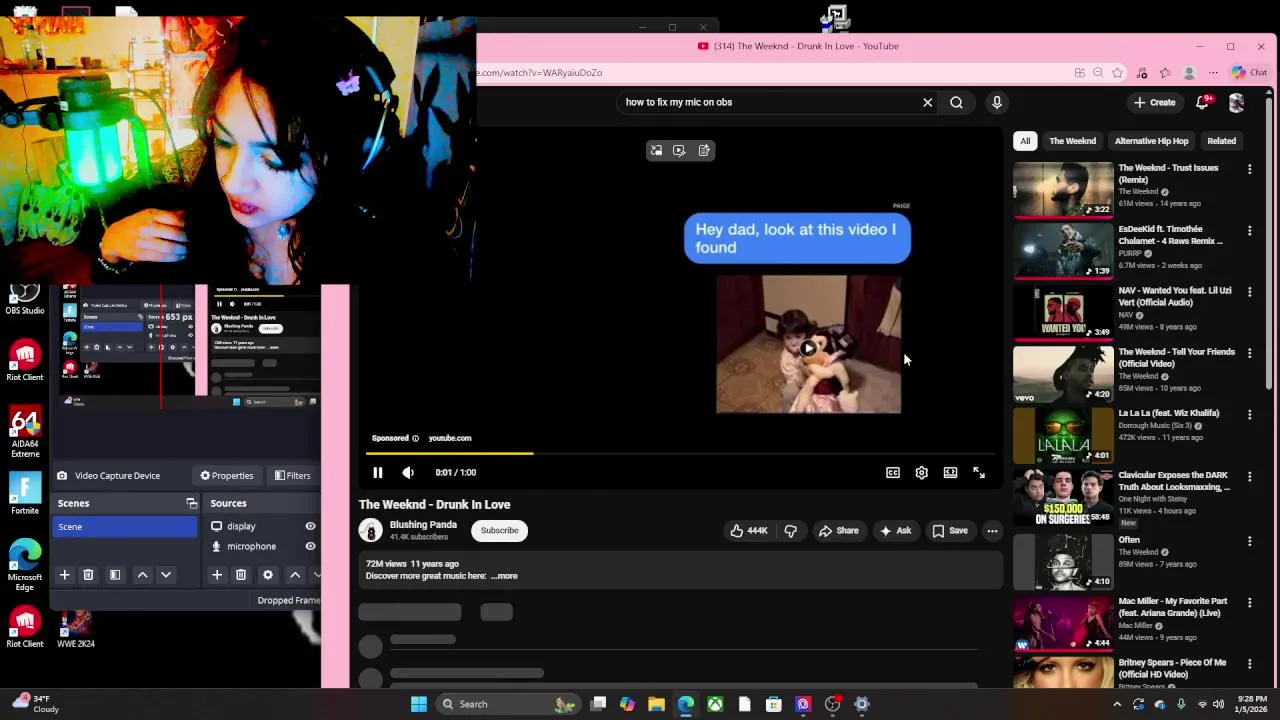Run the YouTube search with magnifier
1280x720 pixels.
point(957,102)
